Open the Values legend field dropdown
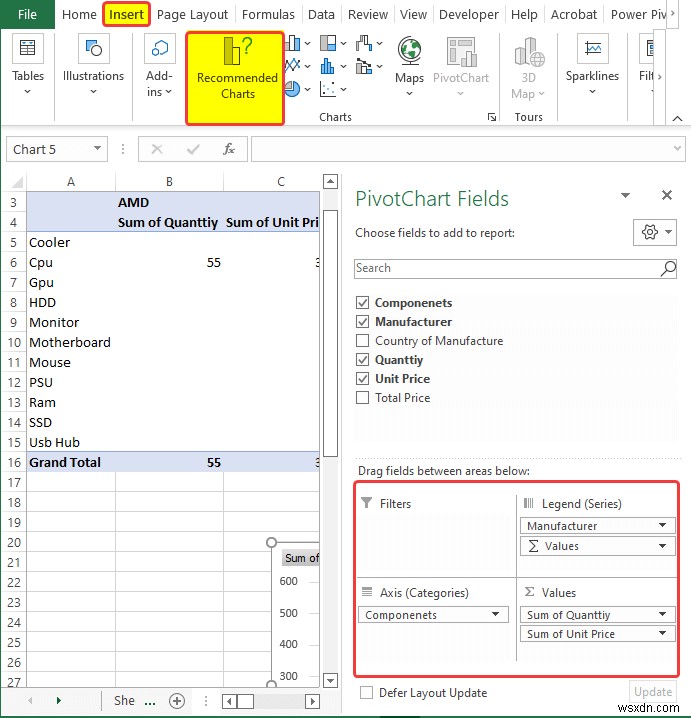 click(662, 546)
